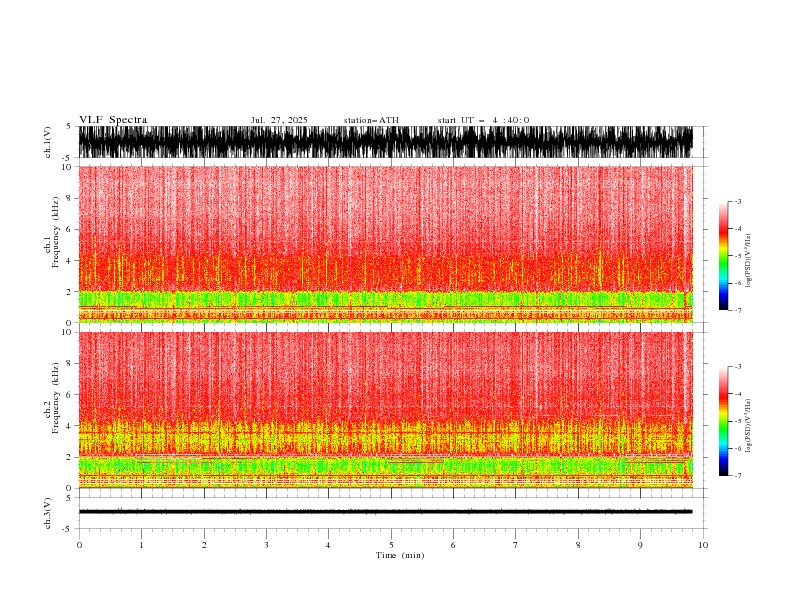The height and width of the screenshot is (612, 792).
Task: Click the "-3" label on ch.1 color bar
Action: 738,201
